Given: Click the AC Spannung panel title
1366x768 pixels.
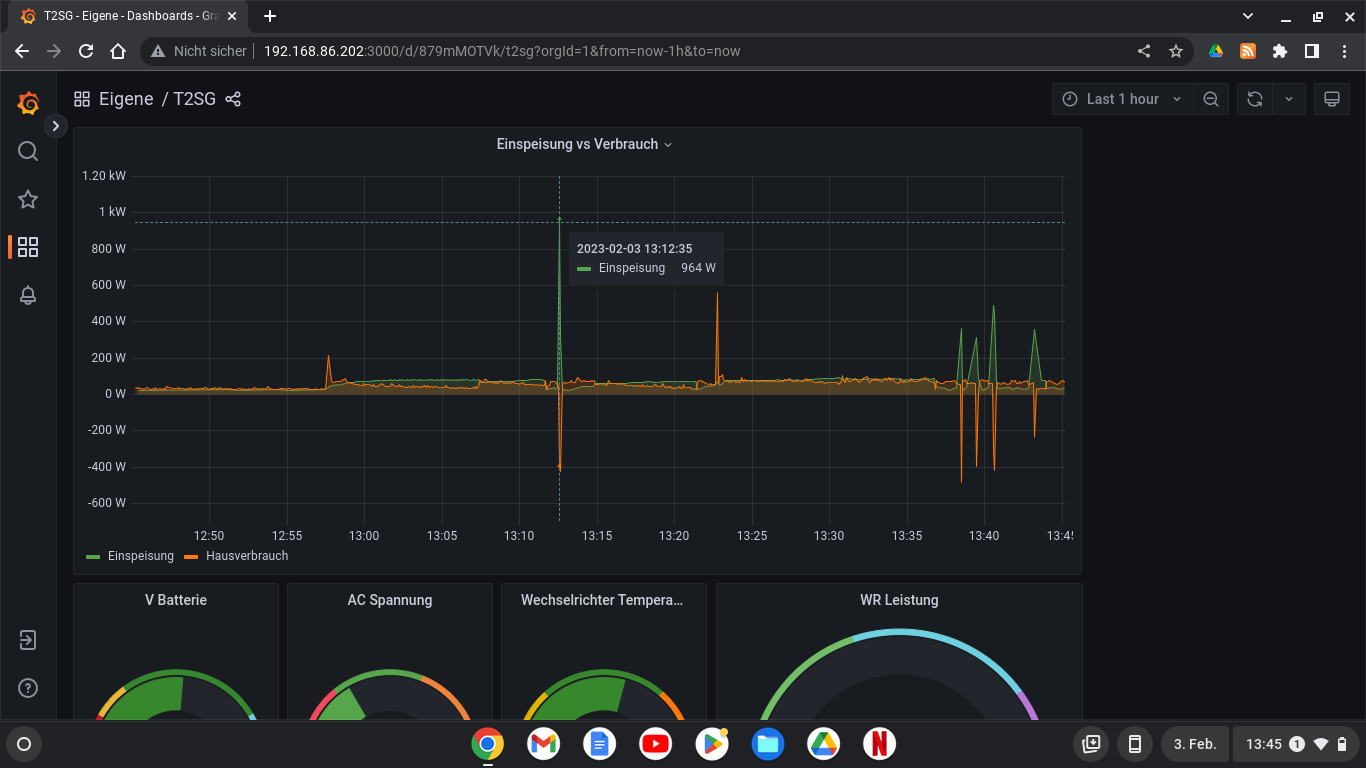Looking at the screenshot, I should point(390,600).
